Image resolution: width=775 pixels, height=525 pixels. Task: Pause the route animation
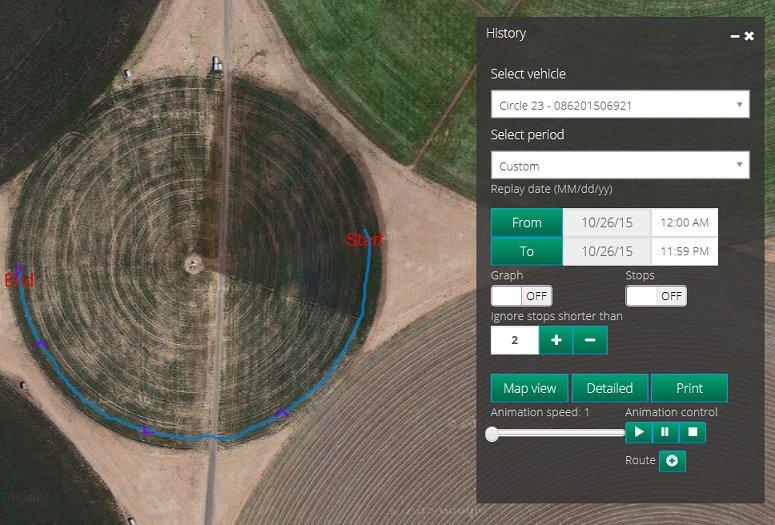(x=665, y=433)
